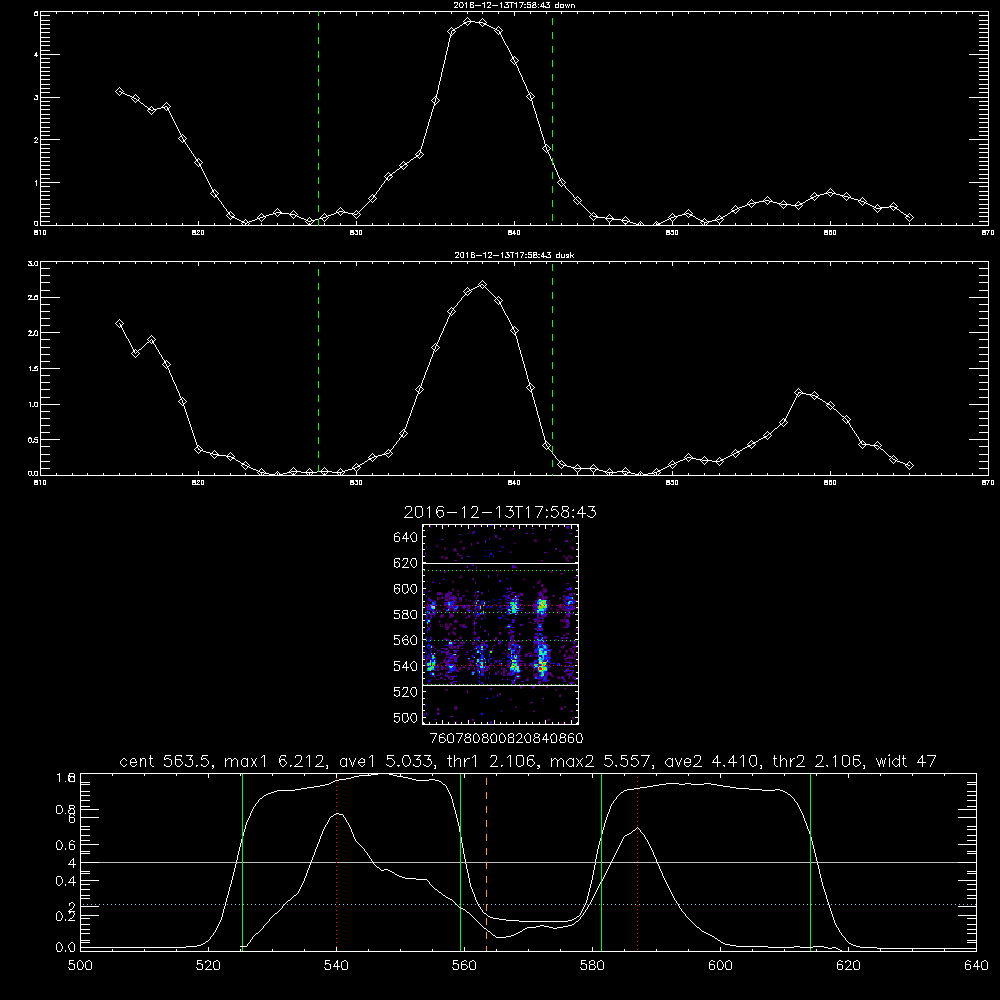Click the peak diamond marker in dawn plot
The width and height of the screenshot is (1000, 1000).
(467, 22)
